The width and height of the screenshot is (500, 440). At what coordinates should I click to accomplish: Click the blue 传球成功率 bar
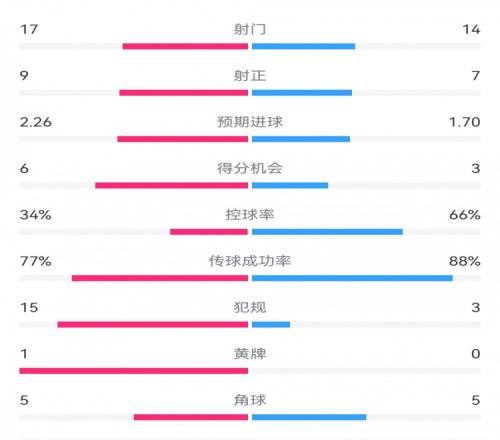[352, 278]
